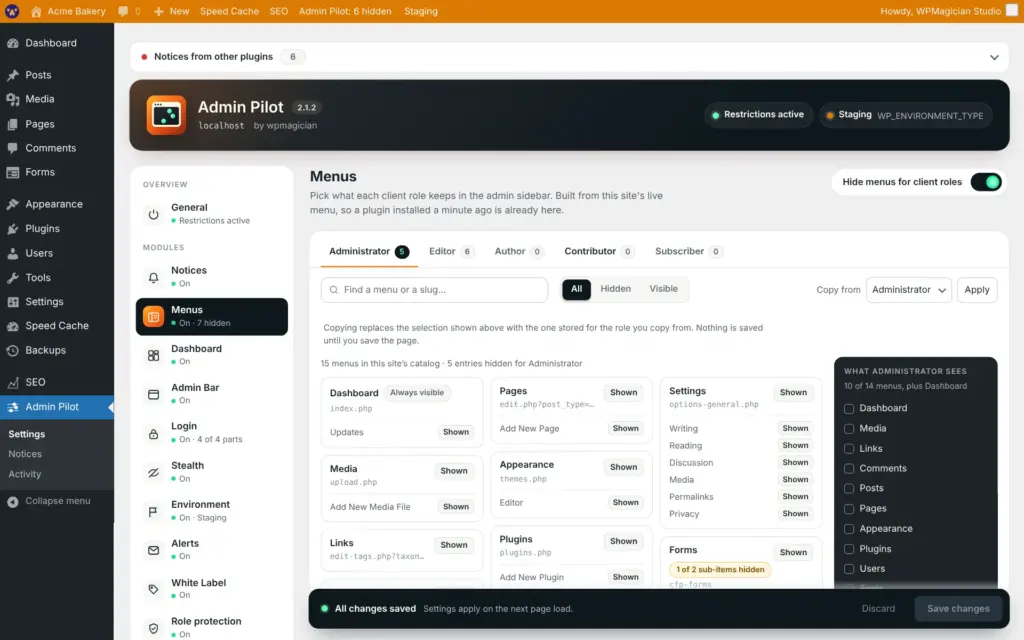This screenshot has height=640, width=1024.
Task: Click the Staging item in admin bar
Action: pos(421,11)
